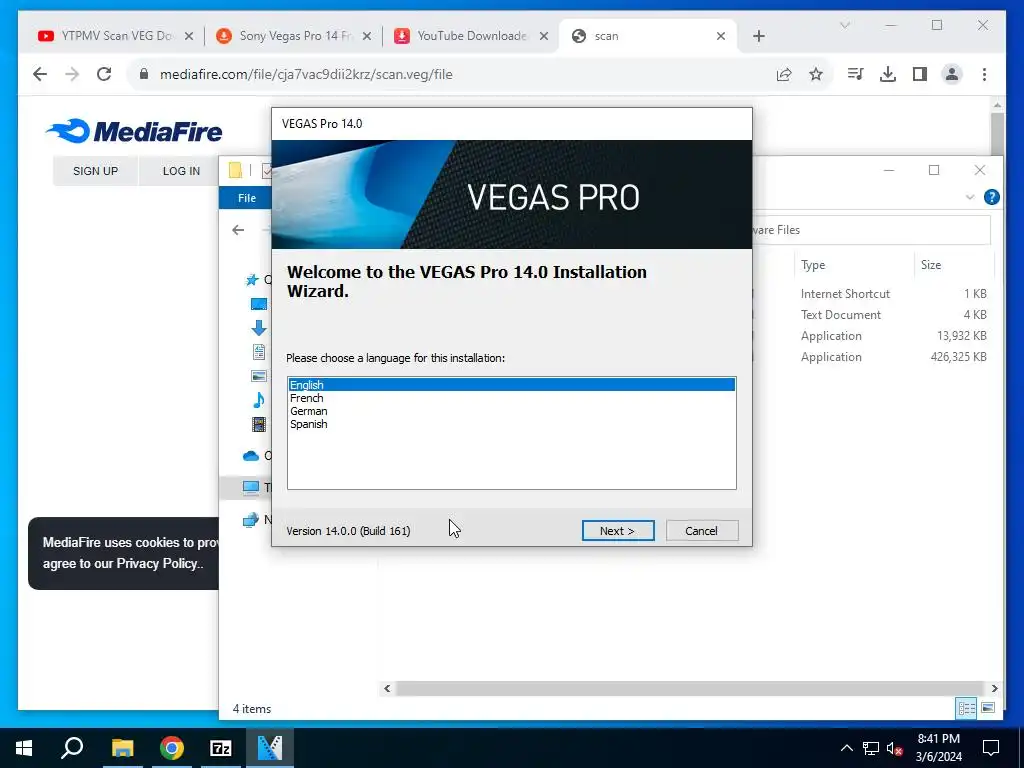Go back in Chrome browser
1024x768 pixels.
[40, 74]
